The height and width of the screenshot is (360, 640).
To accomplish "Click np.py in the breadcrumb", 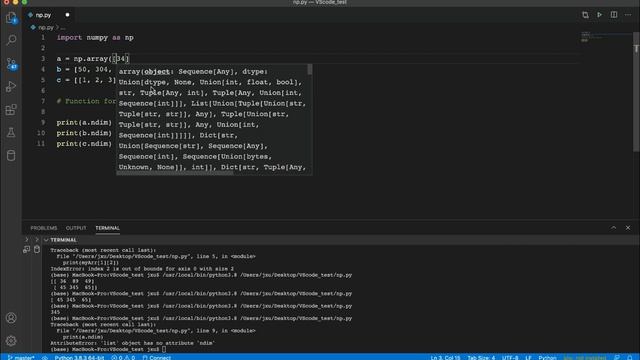I will (46, 28).
